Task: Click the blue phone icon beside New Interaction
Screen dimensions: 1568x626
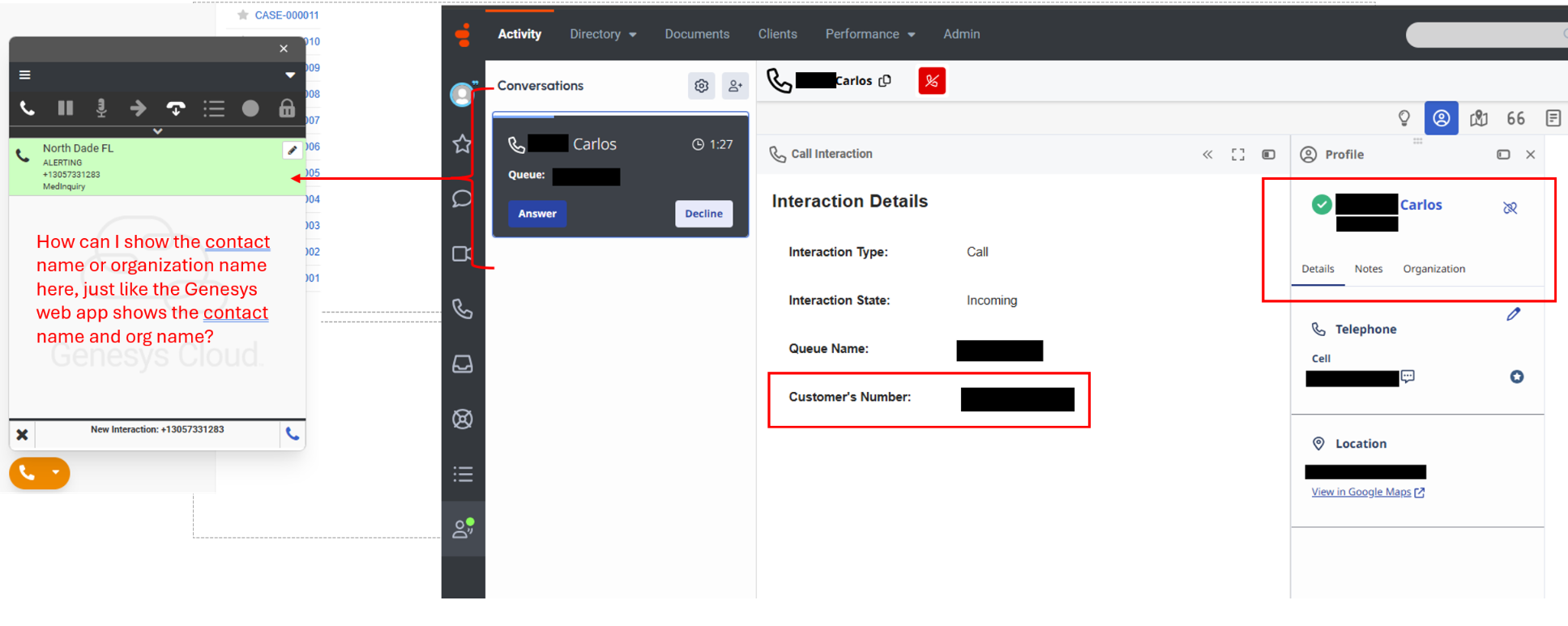Action: [x=293, y=434]
